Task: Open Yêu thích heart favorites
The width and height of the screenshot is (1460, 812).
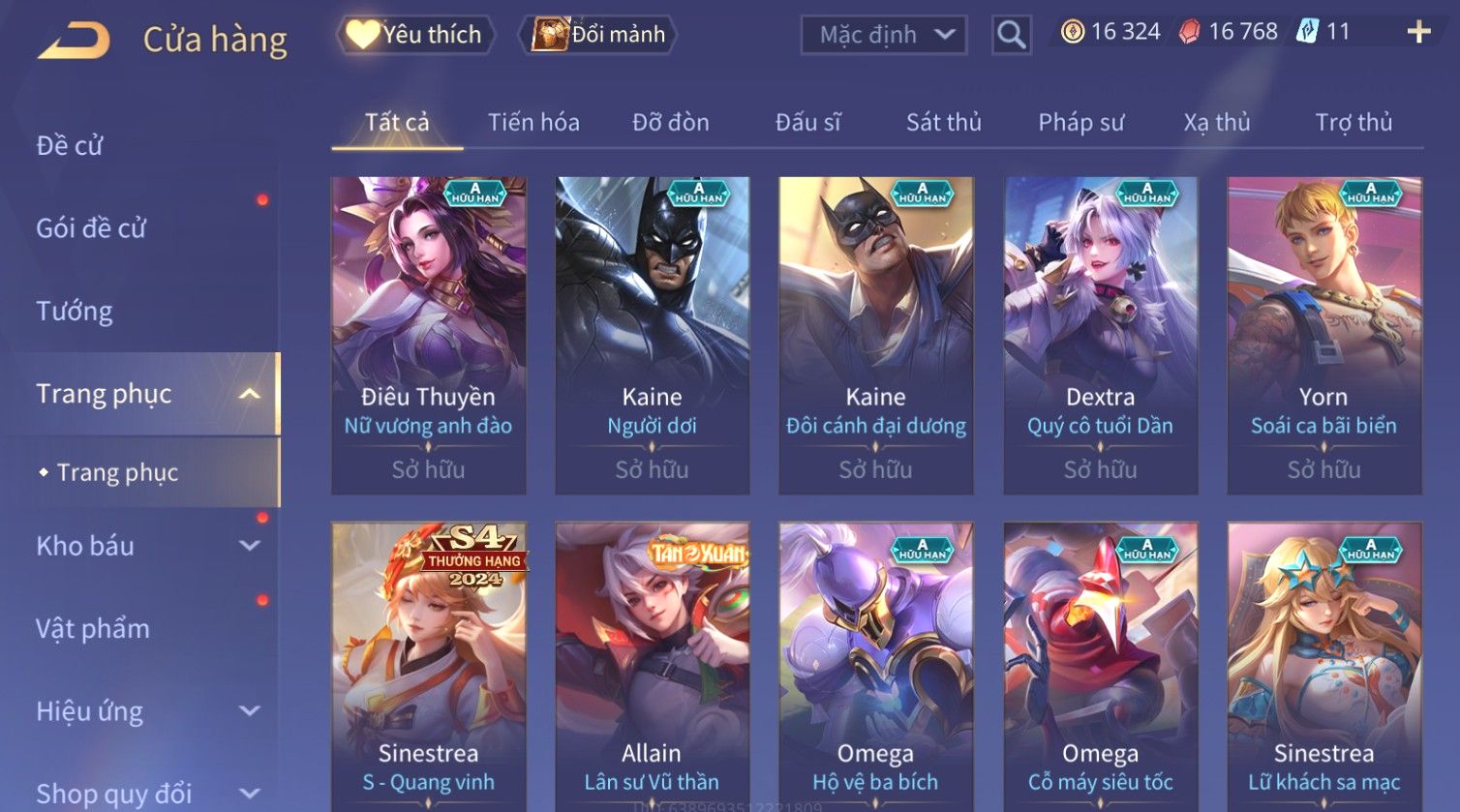Action: pyautogui.click(x=414, y=35)
